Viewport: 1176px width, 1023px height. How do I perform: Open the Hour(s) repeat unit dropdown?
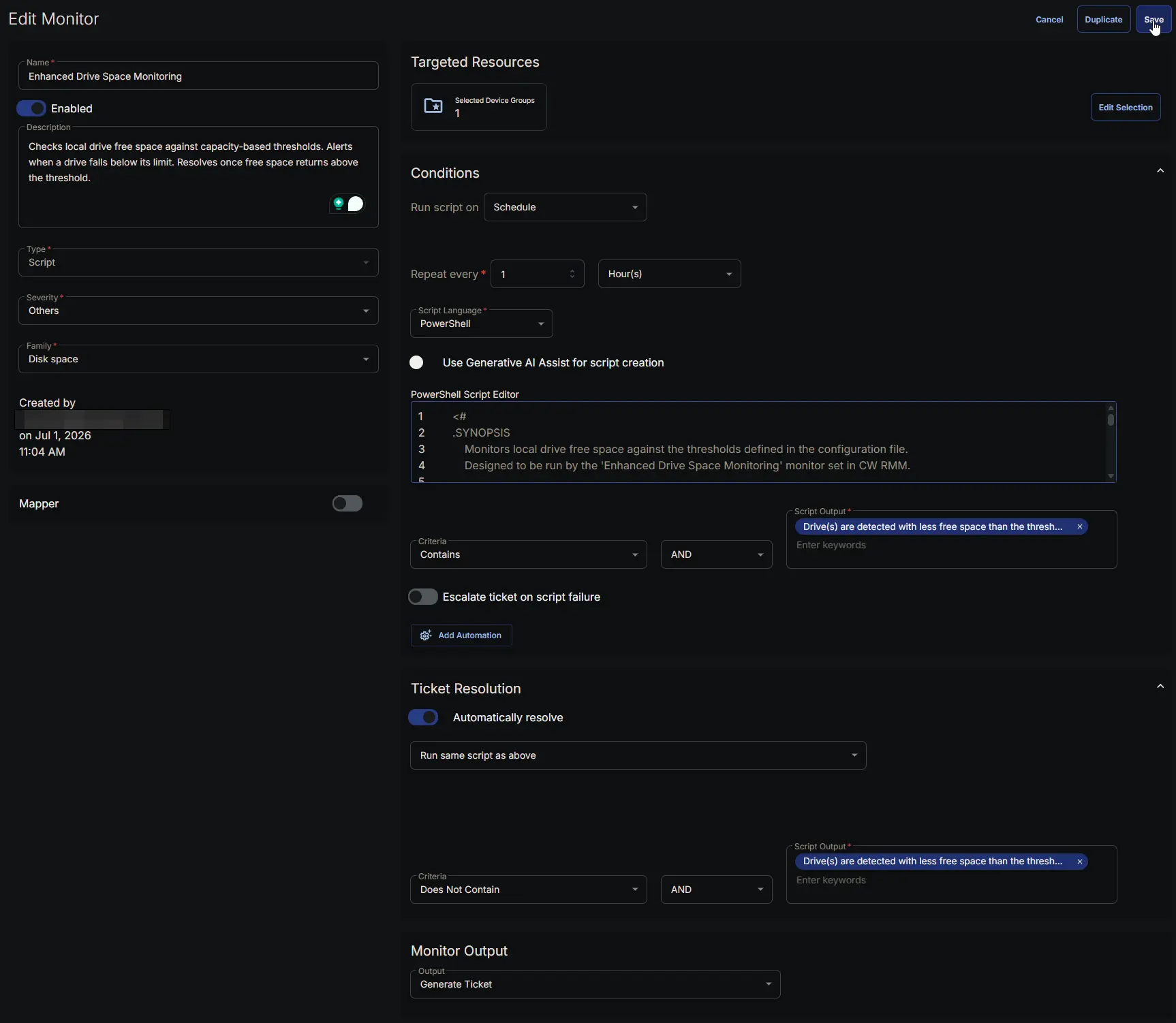[670, 274]
